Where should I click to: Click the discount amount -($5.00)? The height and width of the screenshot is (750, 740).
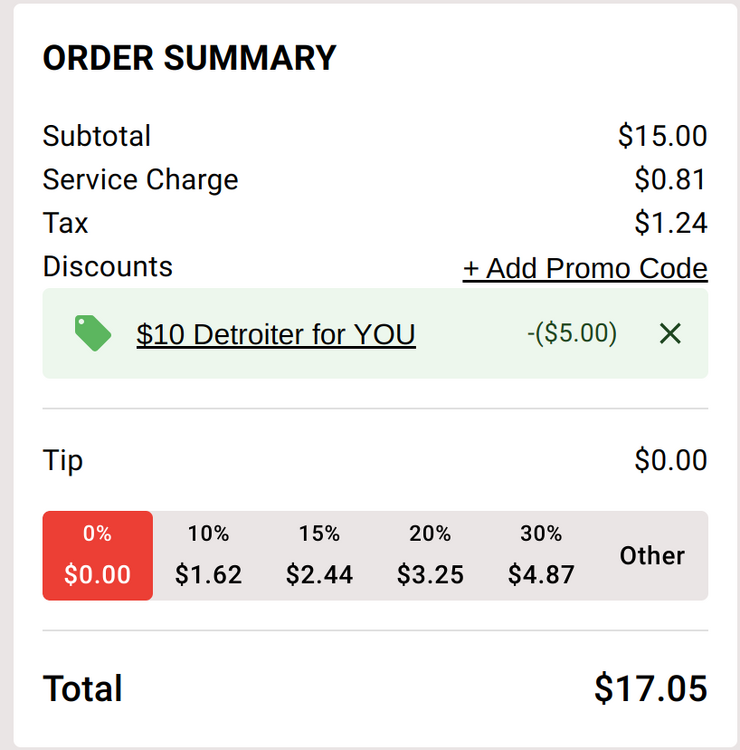pyautogui.click(x=572, y=333)
